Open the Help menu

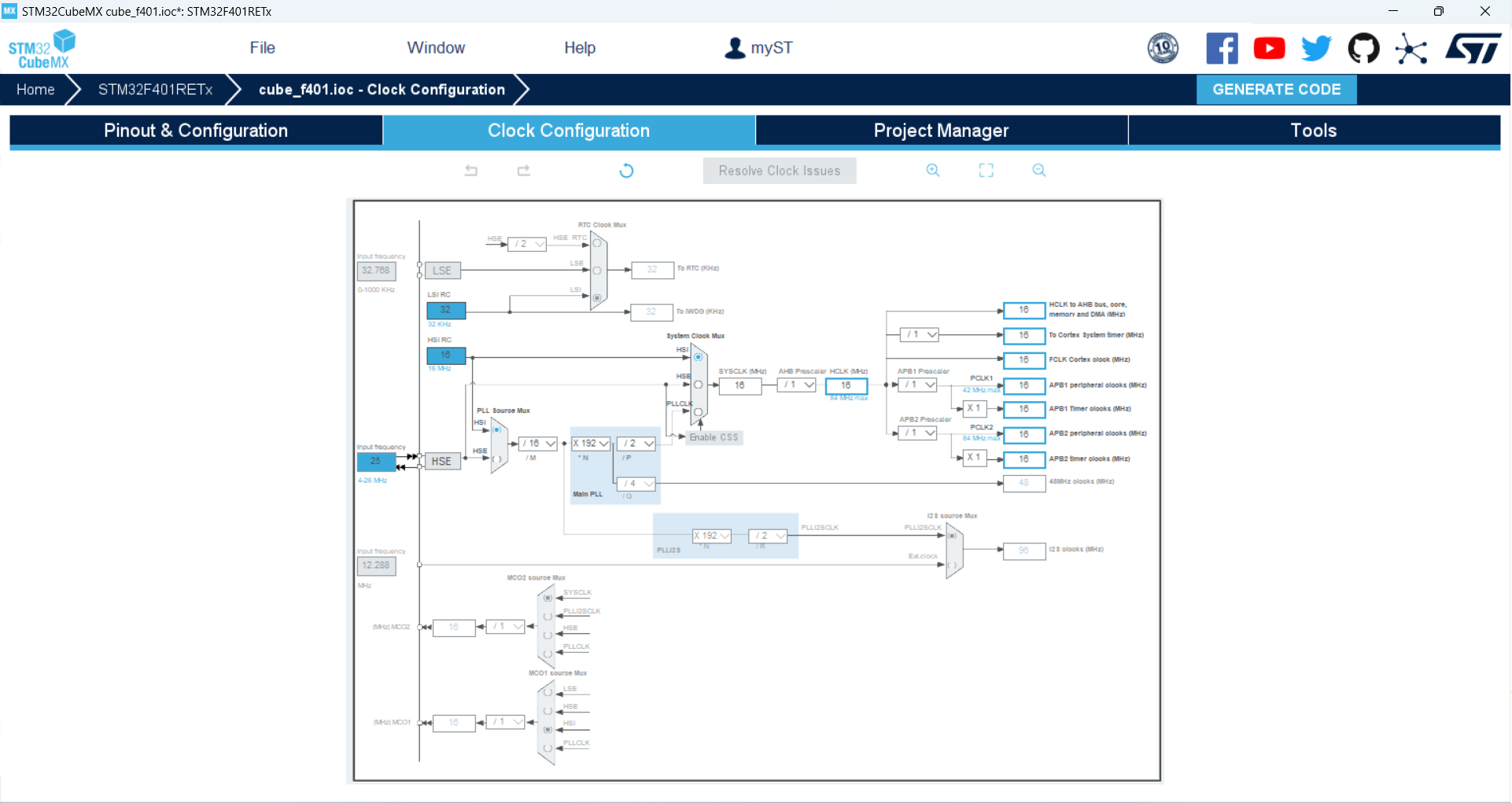[x=580, y=48]
